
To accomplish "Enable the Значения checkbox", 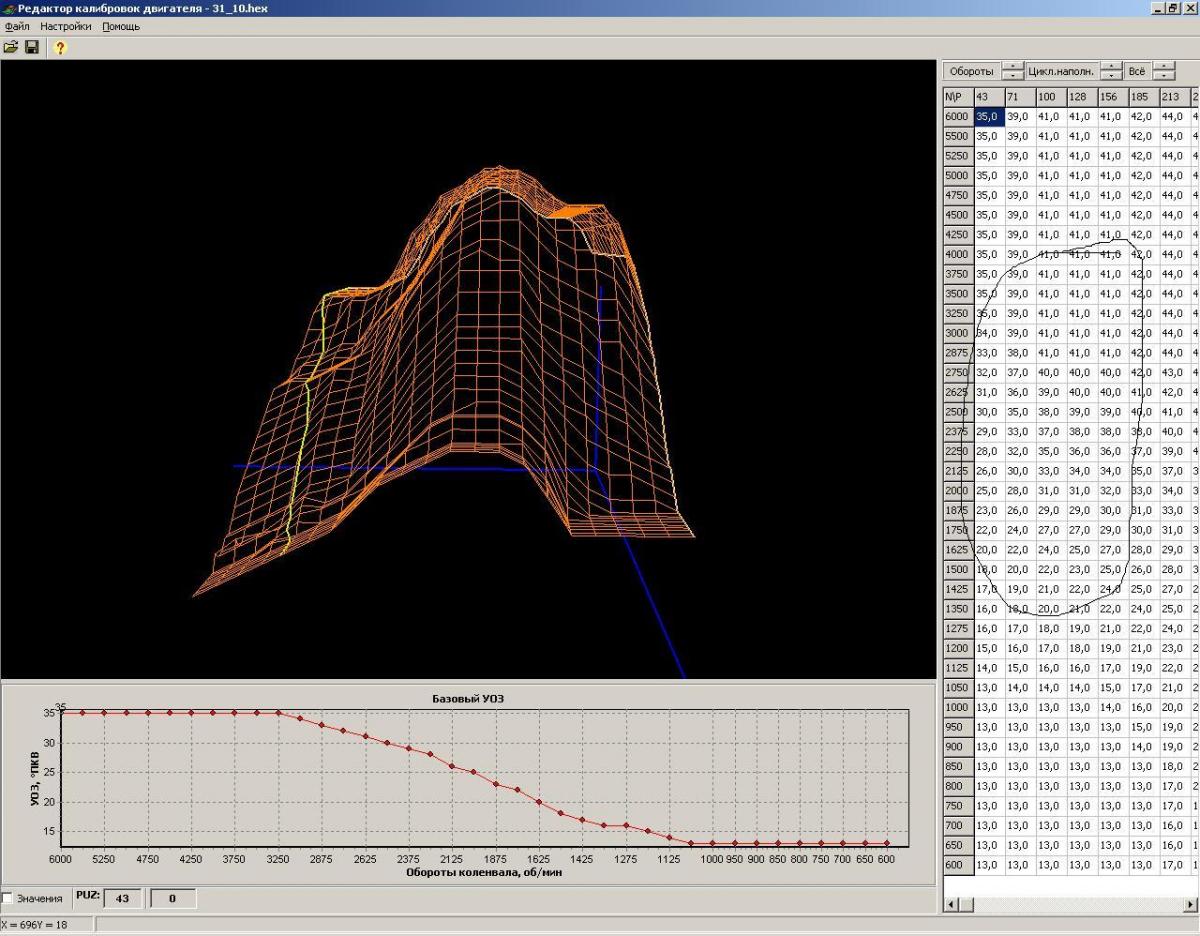I will click(x=9, y=898).
